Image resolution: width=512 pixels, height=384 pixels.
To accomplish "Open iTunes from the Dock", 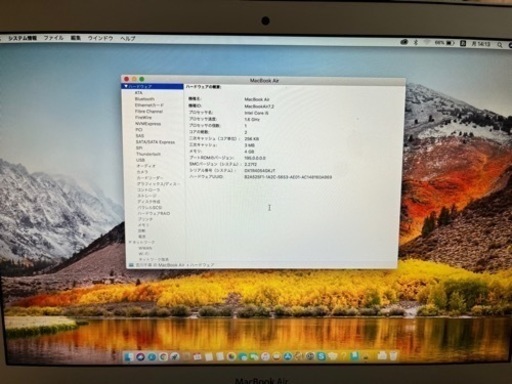I will coord(265,356).
